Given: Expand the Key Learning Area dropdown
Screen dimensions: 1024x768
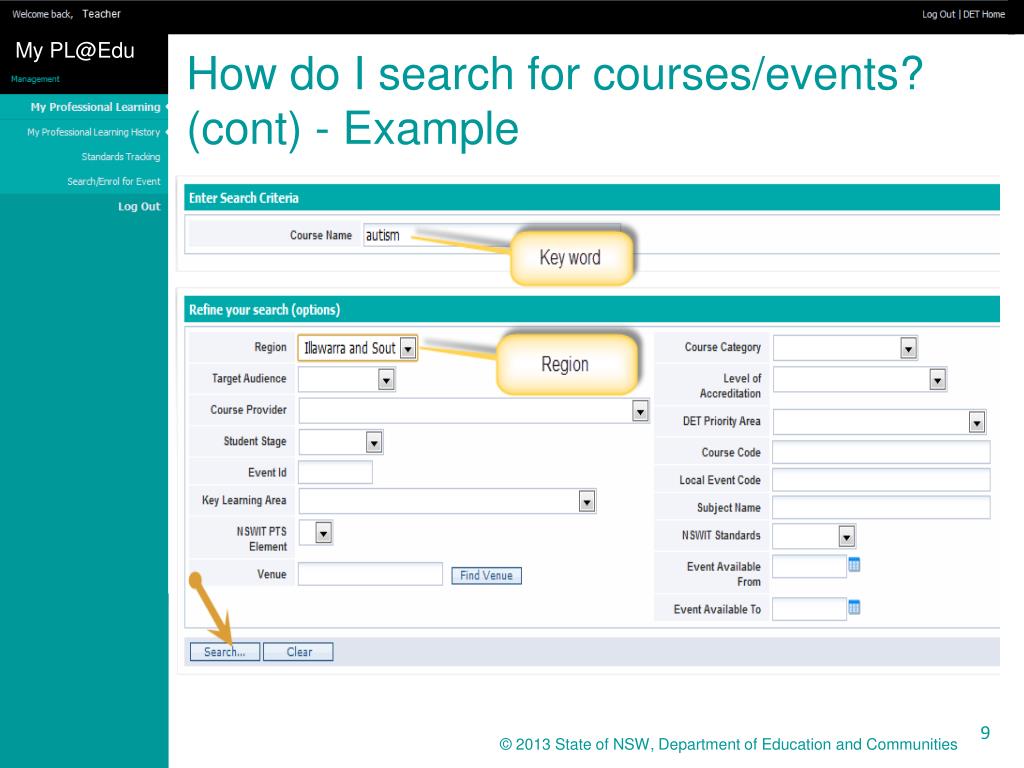Looking at the screenshot, I should click(x=586, y=502).
